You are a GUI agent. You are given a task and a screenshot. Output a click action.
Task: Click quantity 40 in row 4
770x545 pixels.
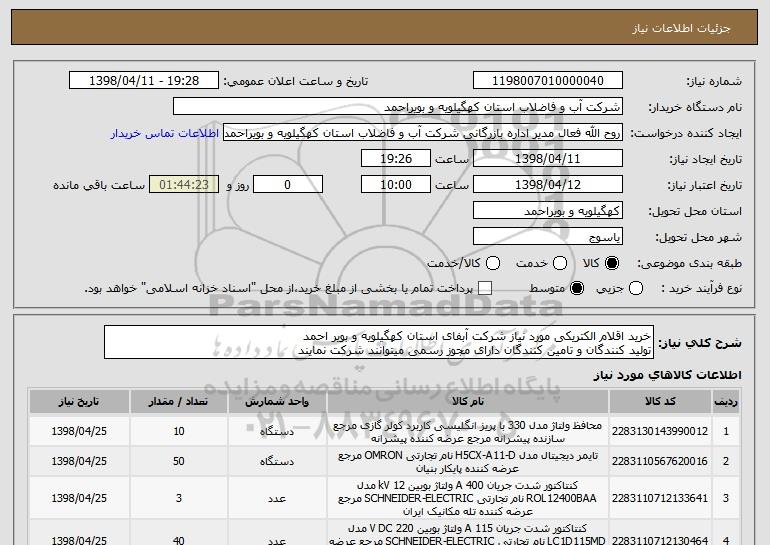[x=179, y=540]
